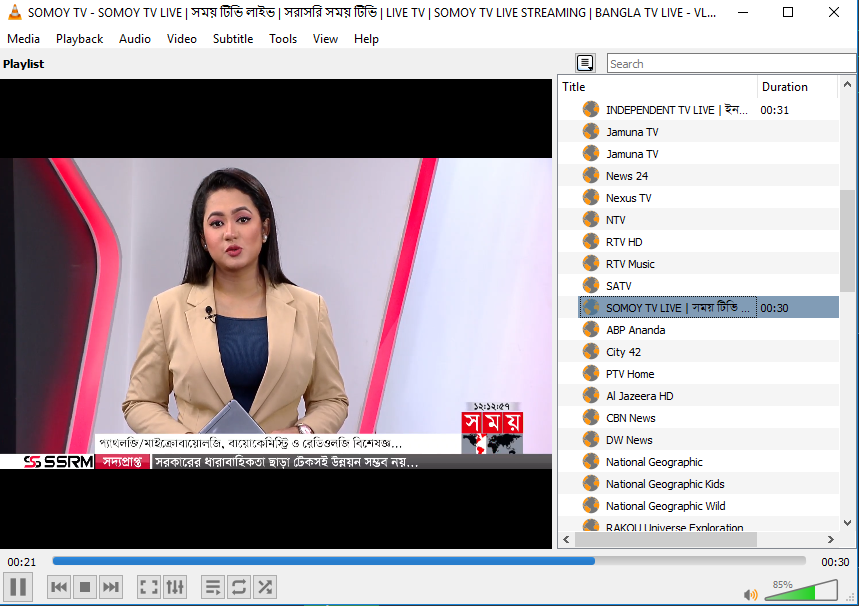
Task: Click the playlist vertical scrollbar thumb
Action: [x=847, y=242]
